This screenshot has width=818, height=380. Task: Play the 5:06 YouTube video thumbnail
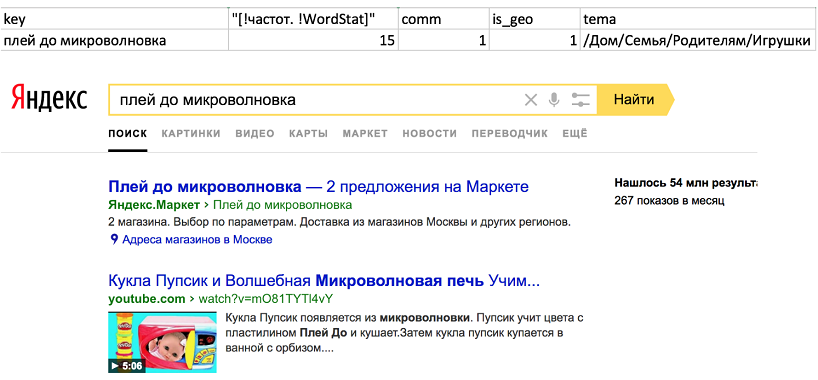click(162, 342)
